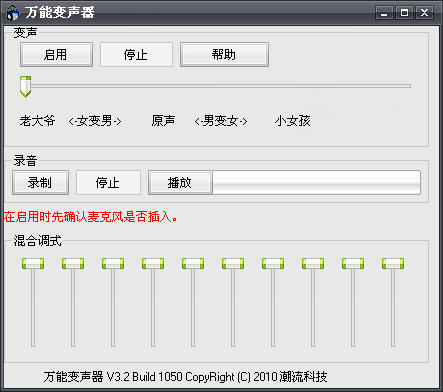Viewport: 443px width, 392px height.
Task: Click the third mixer slider handle
Action: coord(113,263)
